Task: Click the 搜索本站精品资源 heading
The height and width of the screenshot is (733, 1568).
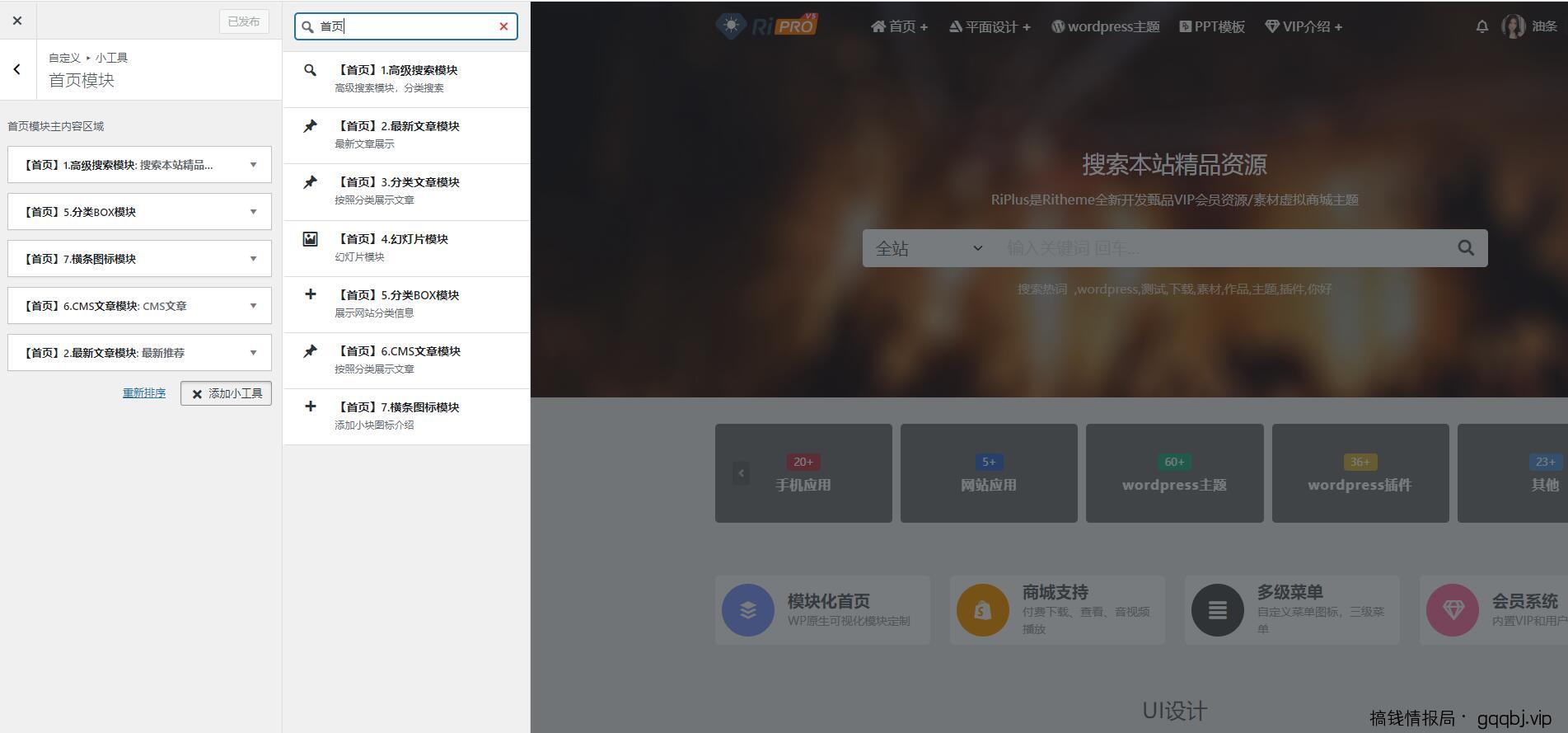Action: (1174, 165)
